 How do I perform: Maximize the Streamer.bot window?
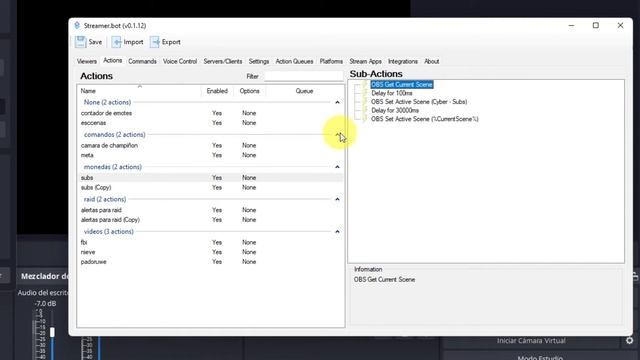click(596, 25)
